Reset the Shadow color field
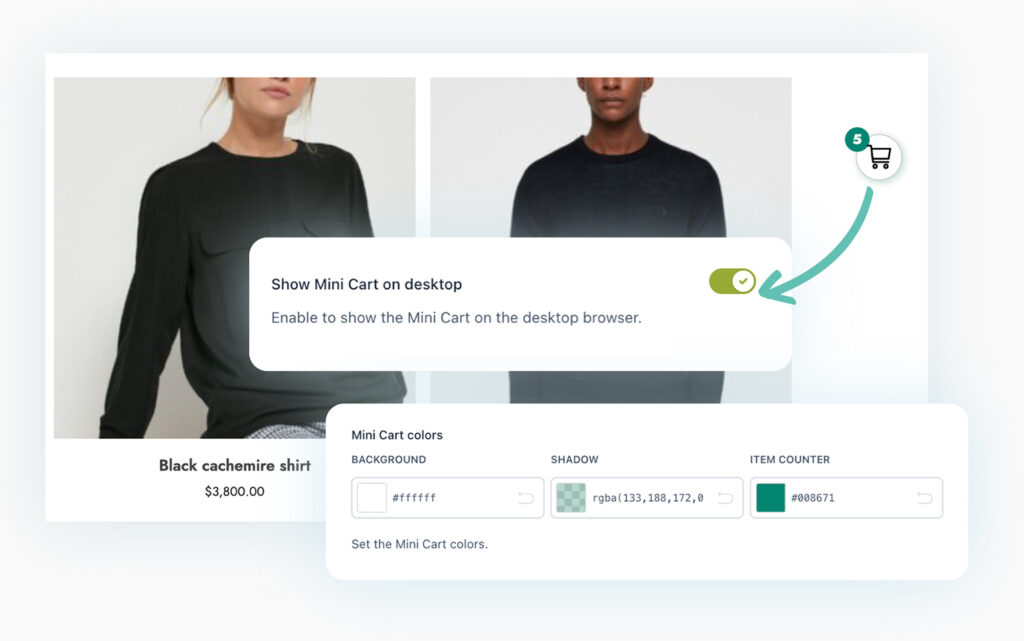This screenshot has width=1024, height=641. [725, 498]
